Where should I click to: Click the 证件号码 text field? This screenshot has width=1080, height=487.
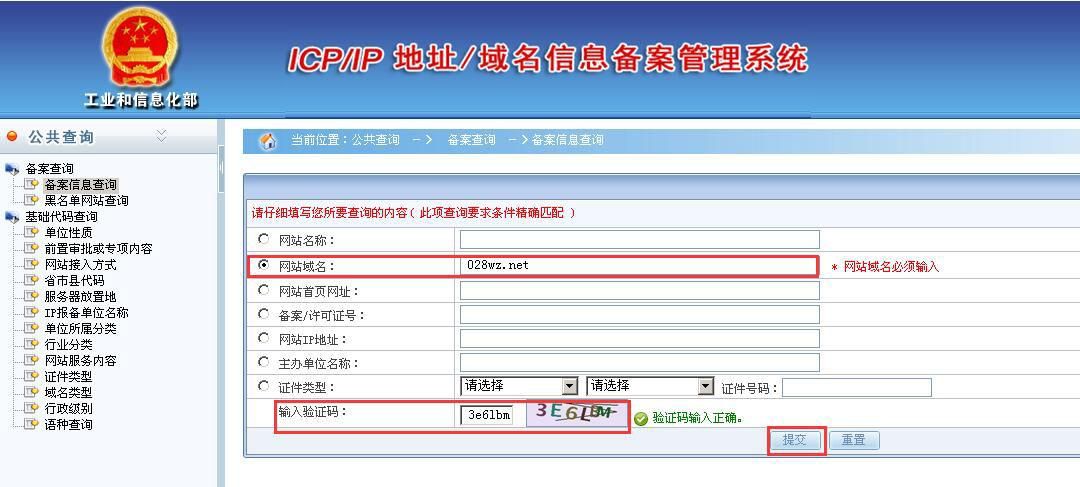(856, 387)
